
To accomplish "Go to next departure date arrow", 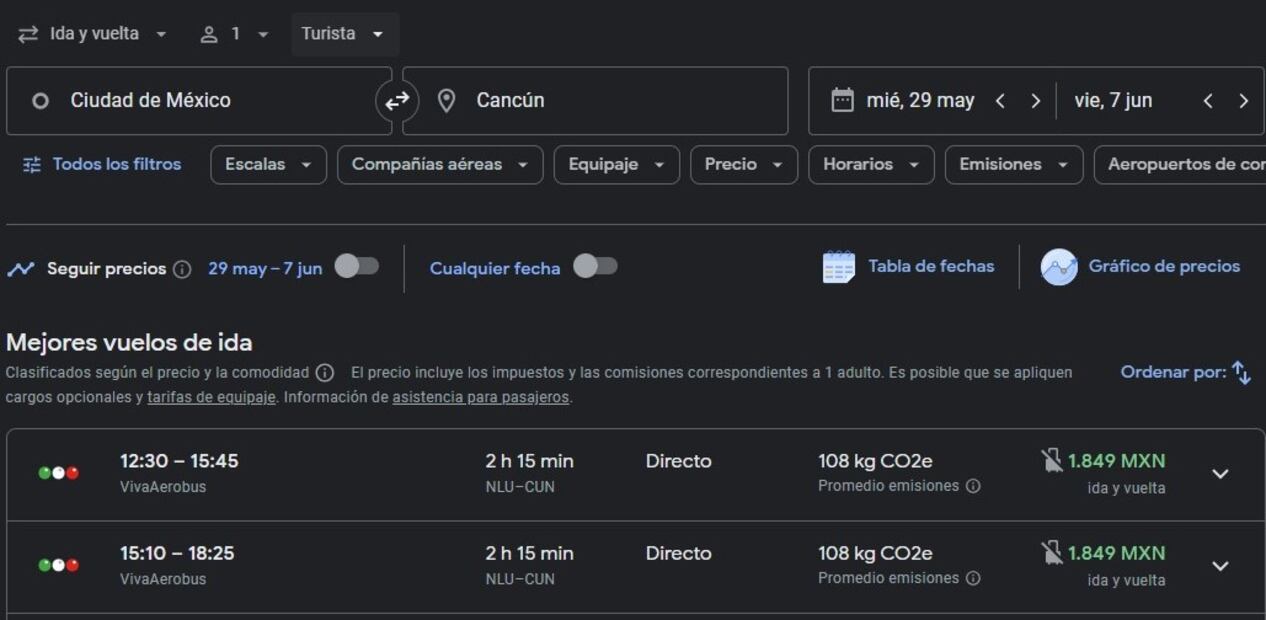I will point(1035,101).
